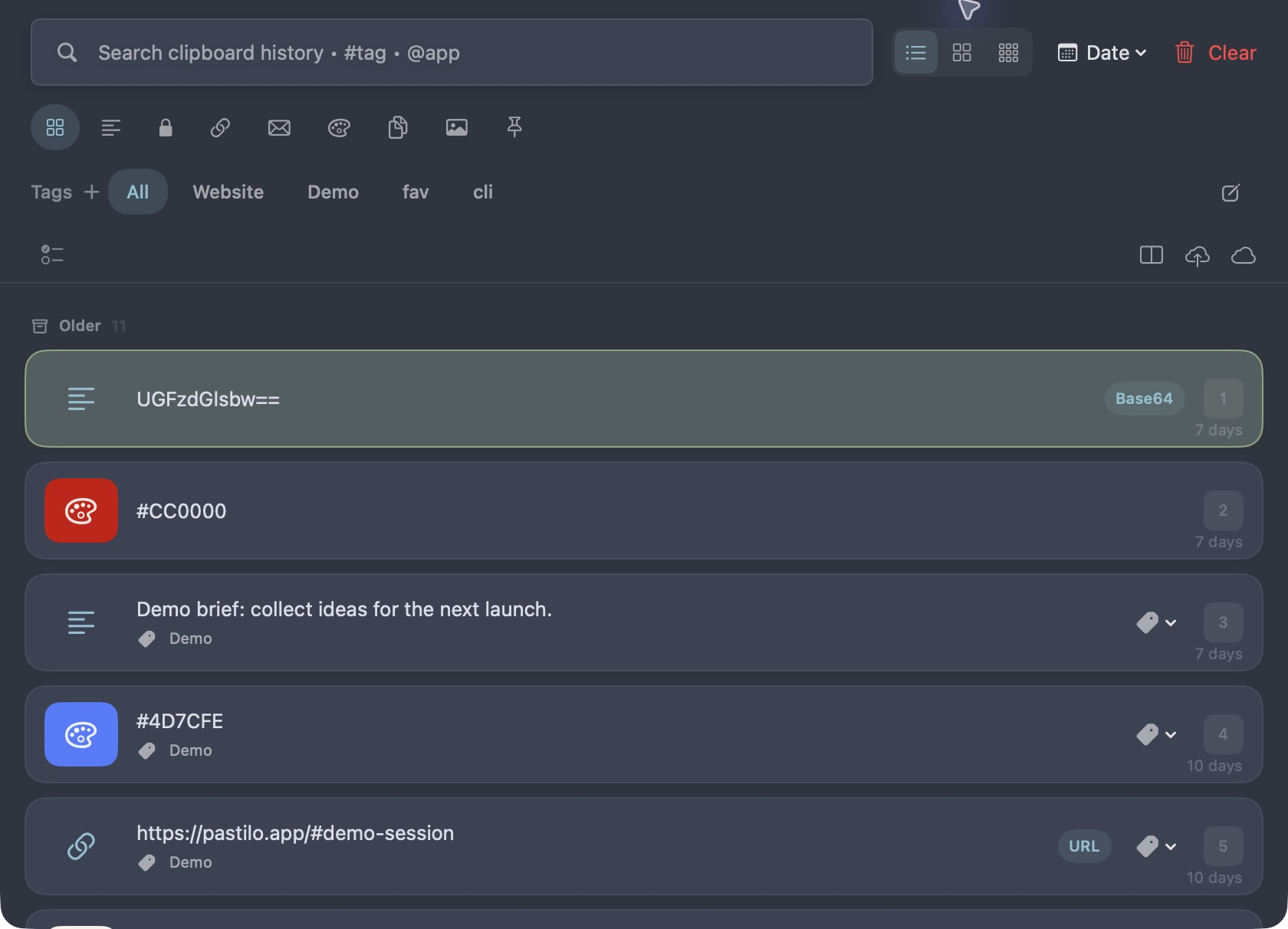Switch to medium grid view layout
The height and width of the screenshot is (929, 1288).
pyautogui.click(x=961, y=53)
